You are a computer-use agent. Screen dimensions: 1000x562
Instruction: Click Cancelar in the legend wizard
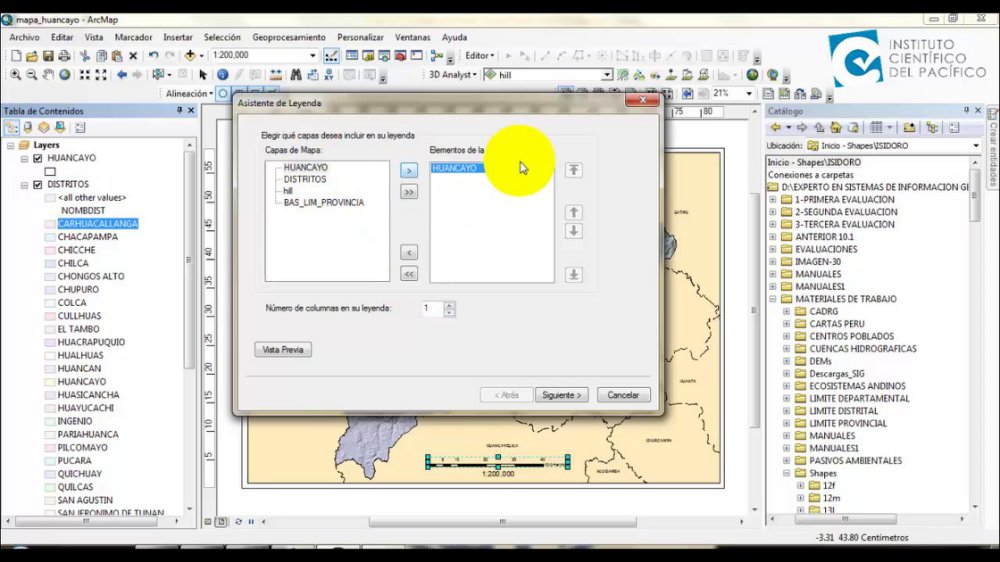623,395
